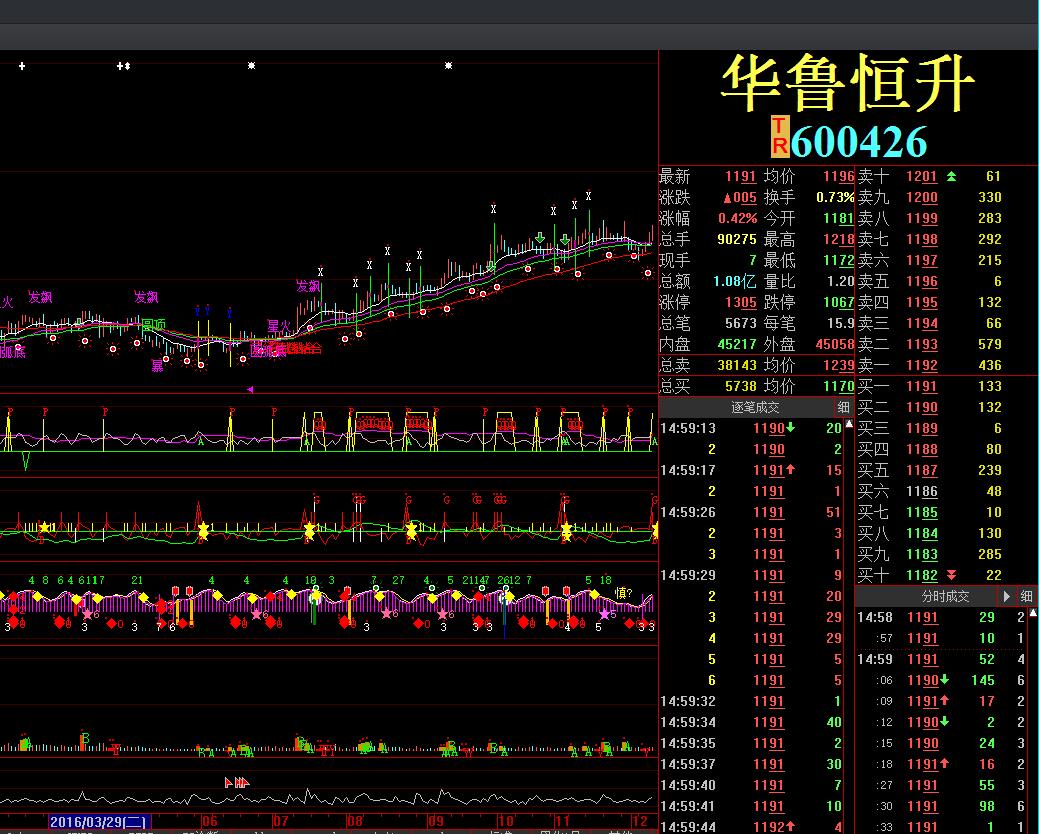The height and width of the screenshot is (834, 1039).
Task: Click the 圆顶 pattern label on chart
Action: pyautogui.click(x=154, y=325)
